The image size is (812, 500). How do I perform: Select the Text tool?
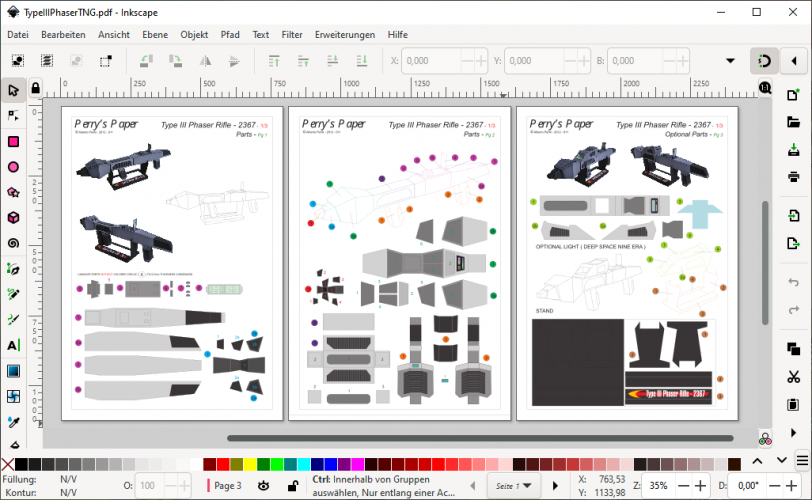(x=13, y=345)
